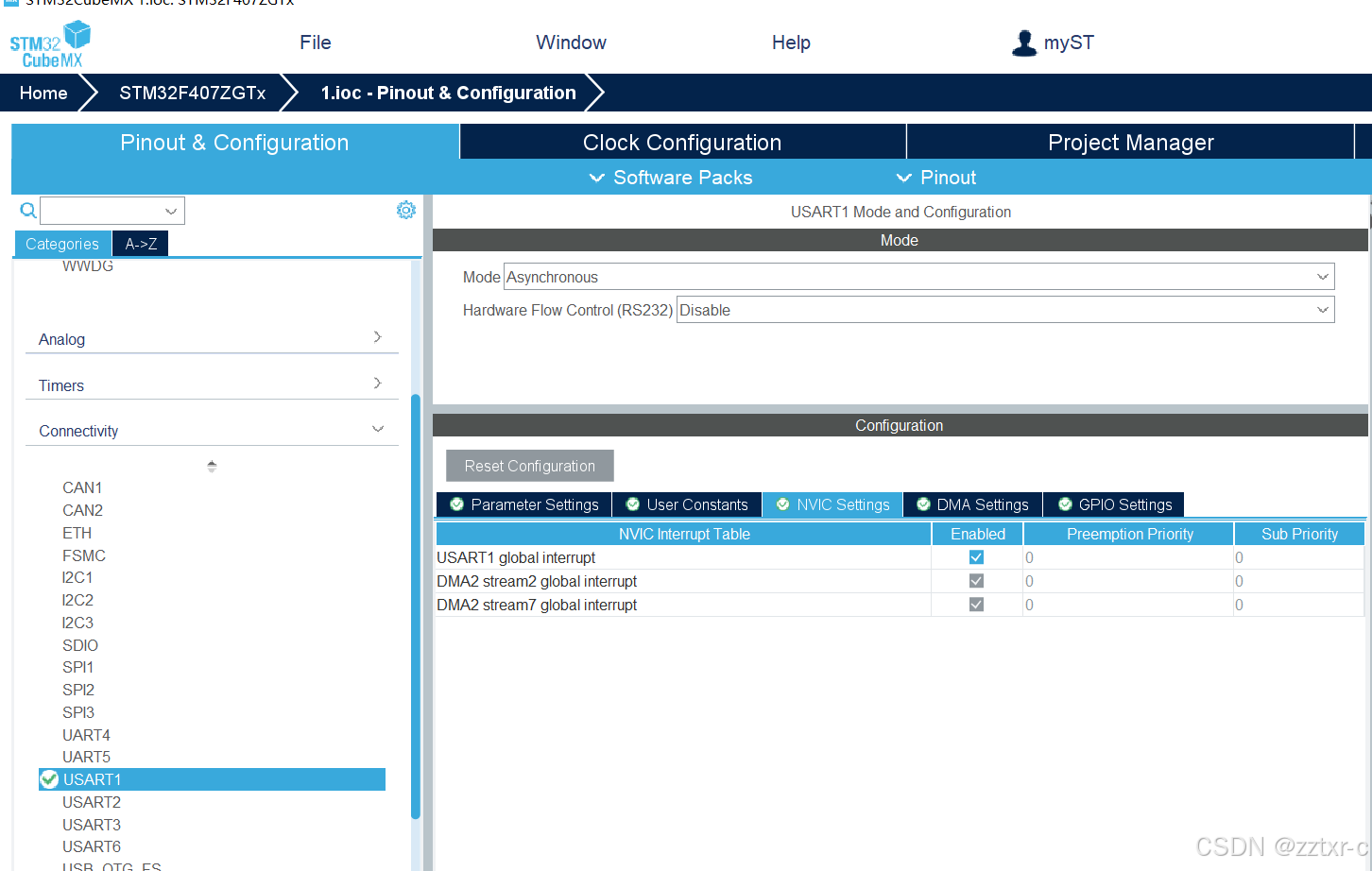Open the Software Packs dropdown
Screen dimensions: 1372x871
[x=671, y=178]
